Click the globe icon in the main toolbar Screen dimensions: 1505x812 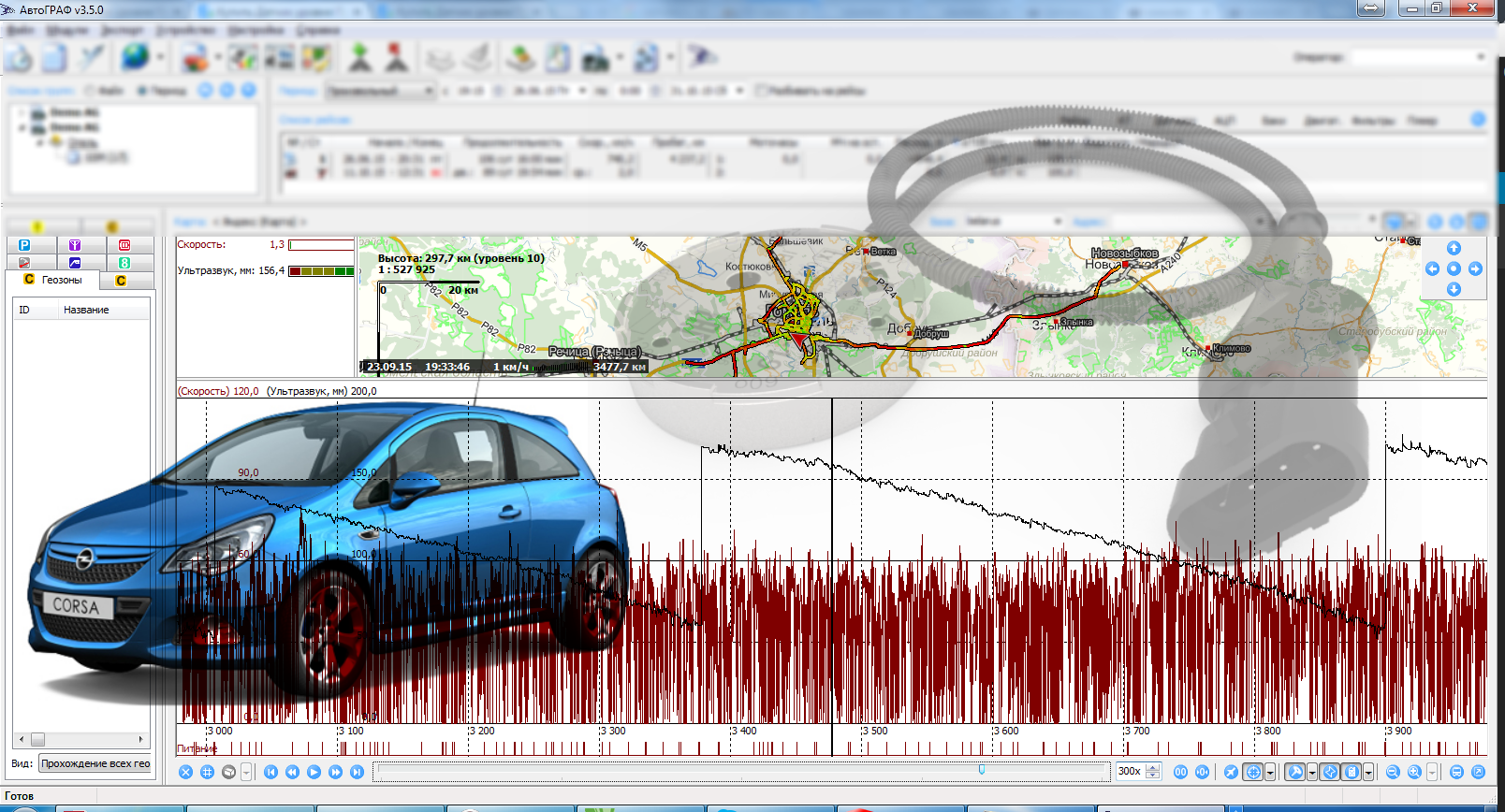(x=135, y=58)
